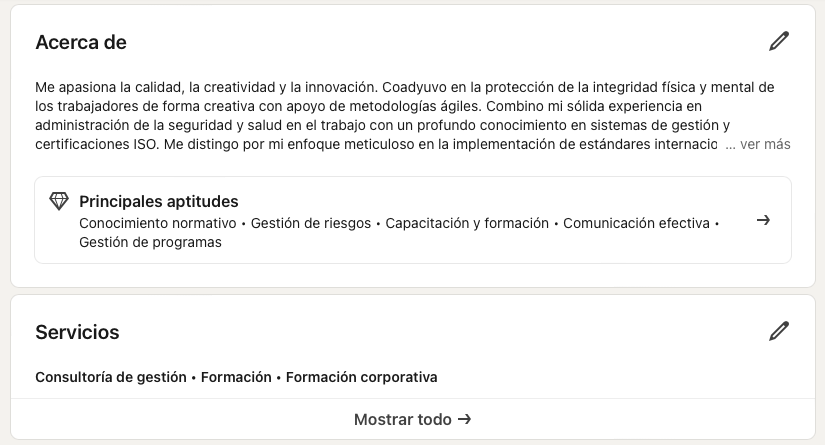Viewport: 825px width, 445px height.
Task: Edit the Acerca de section
Action: 778,42
